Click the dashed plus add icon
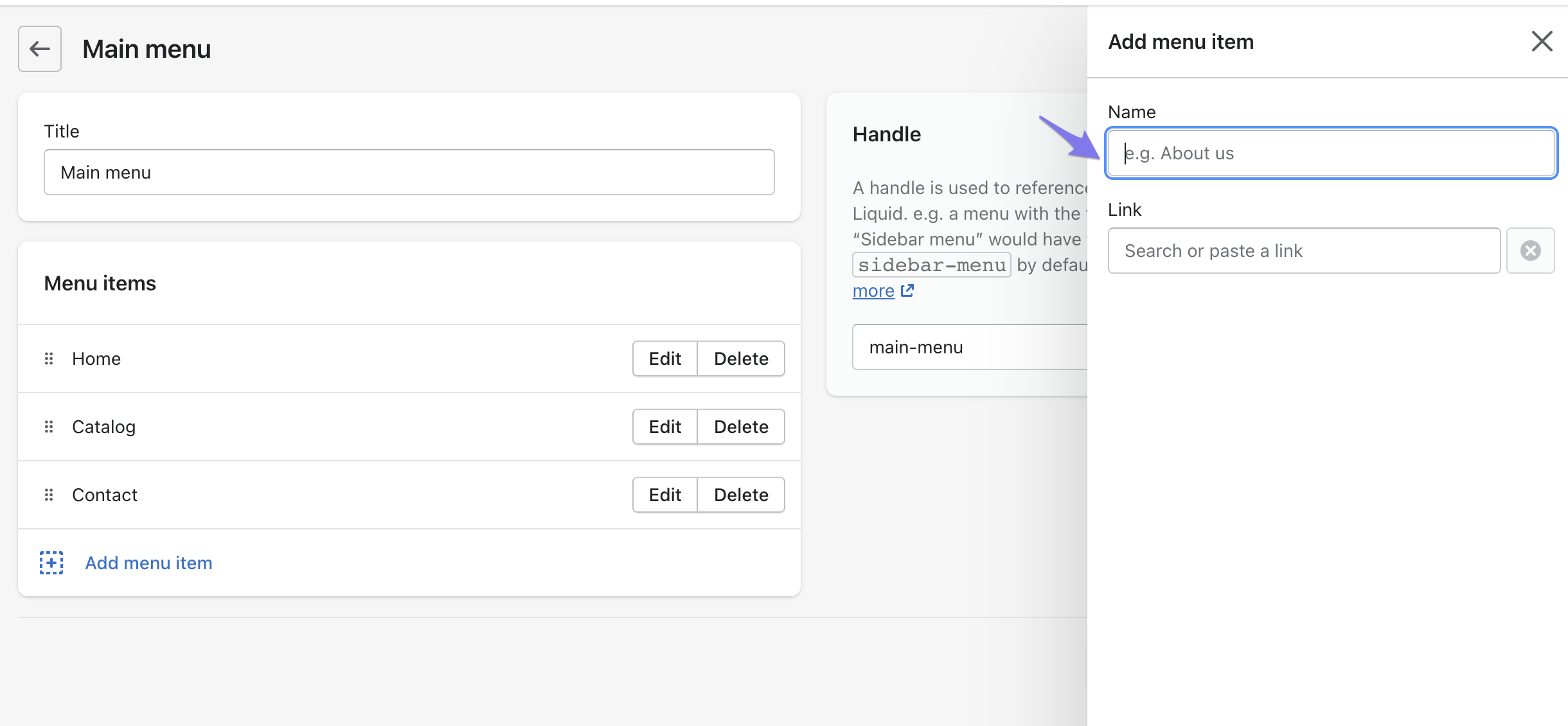 point(51,563)
